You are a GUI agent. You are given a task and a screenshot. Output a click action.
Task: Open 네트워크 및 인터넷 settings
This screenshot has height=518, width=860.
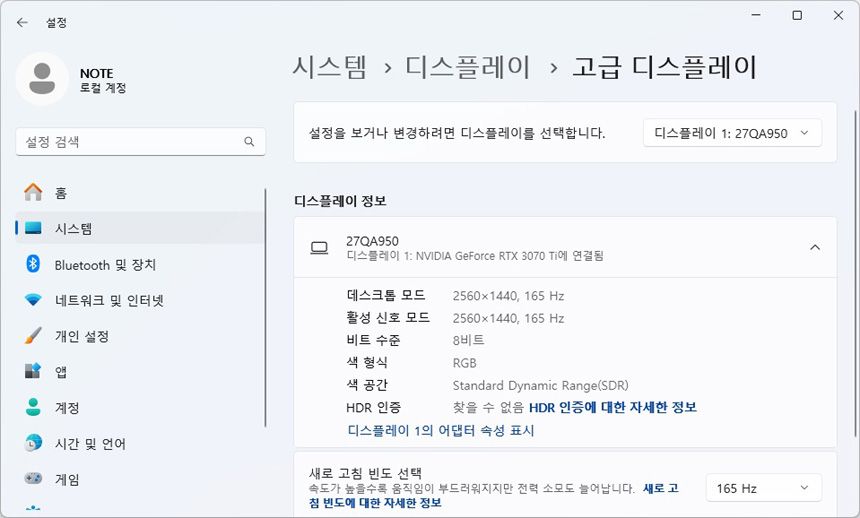(x=108, y=300)
